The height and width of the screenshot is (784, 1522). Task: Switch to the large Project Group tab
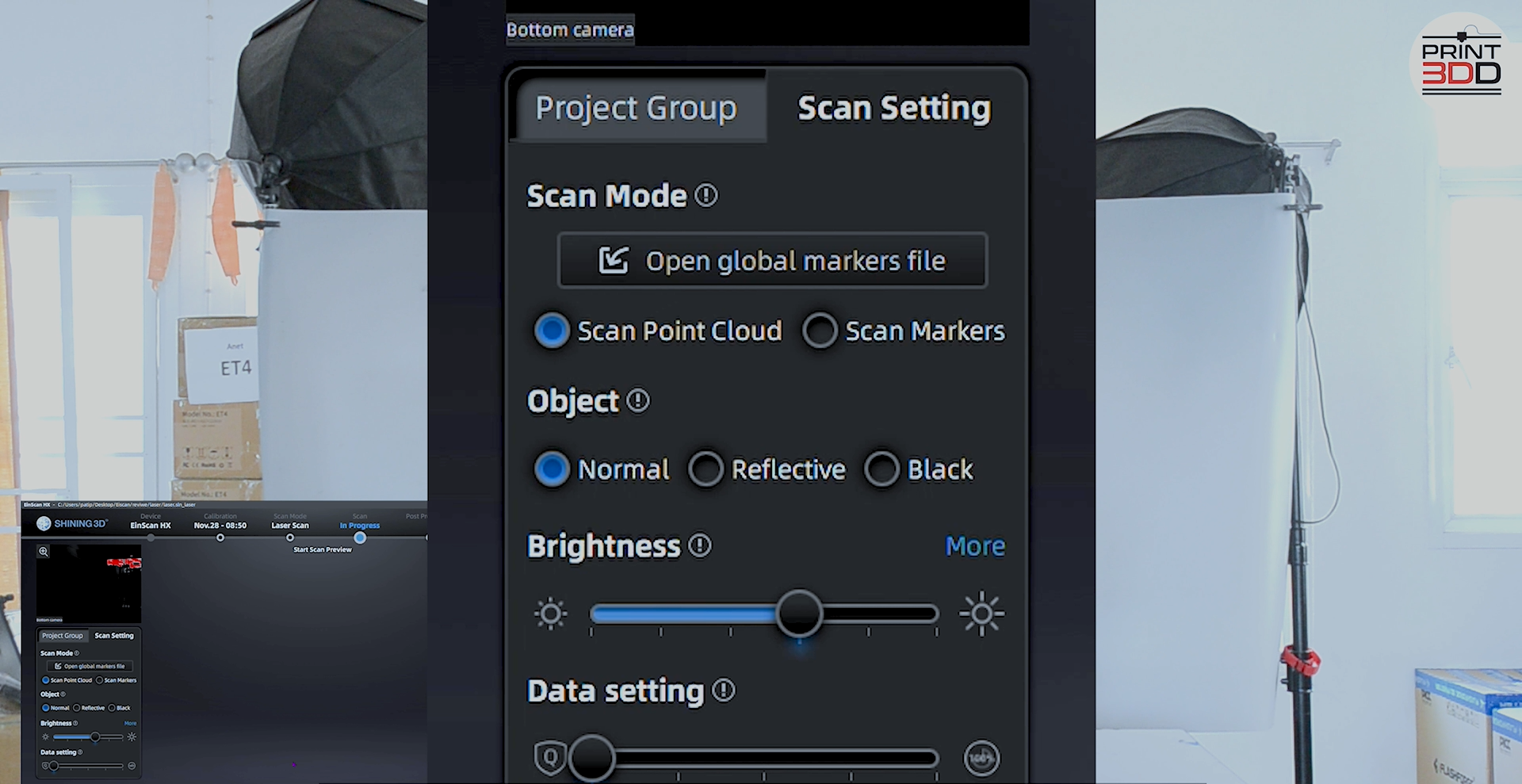(637, 108)
